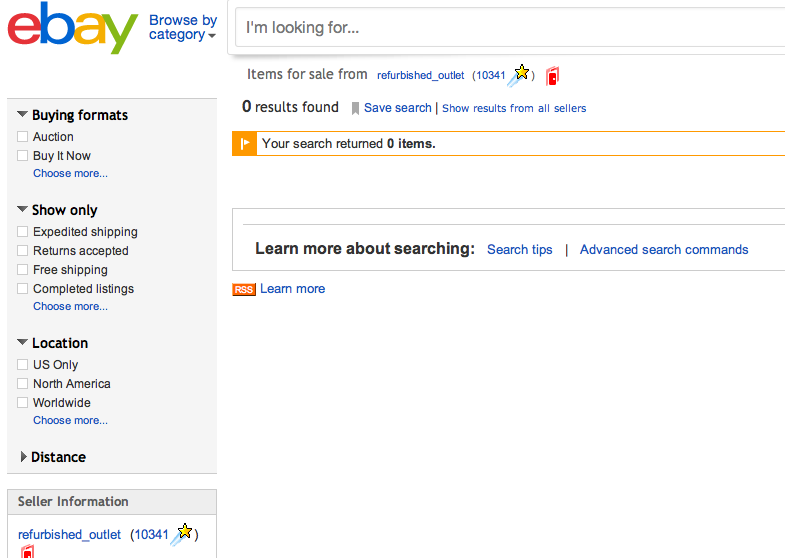Click the eBay logo
Viewport: 785px width, 558px height.
click(72, 28)
